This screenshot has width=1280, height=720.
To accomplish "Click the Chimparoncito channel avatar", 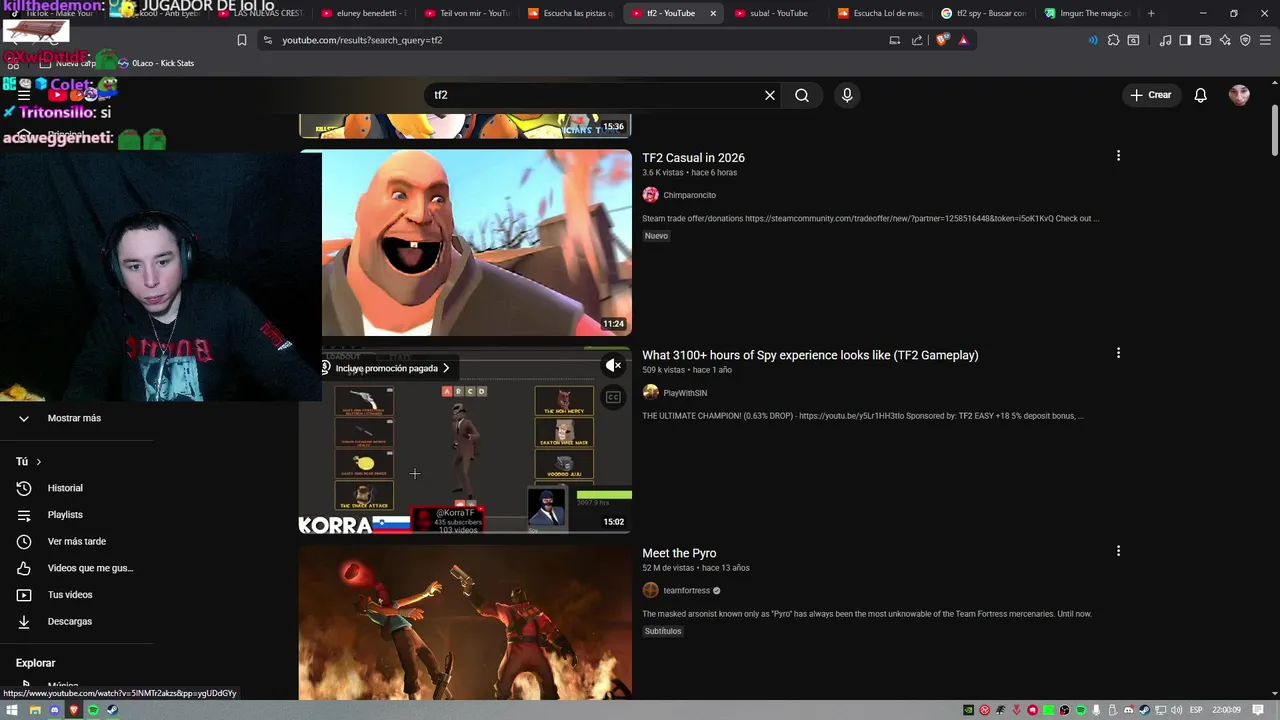I will tap(650, 195).
